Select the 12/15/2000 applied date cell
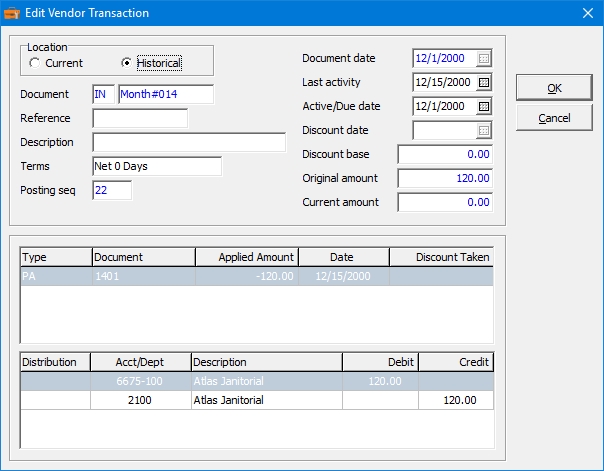The image size is (604, 471). pyautogui.click(x=344, y=276)
